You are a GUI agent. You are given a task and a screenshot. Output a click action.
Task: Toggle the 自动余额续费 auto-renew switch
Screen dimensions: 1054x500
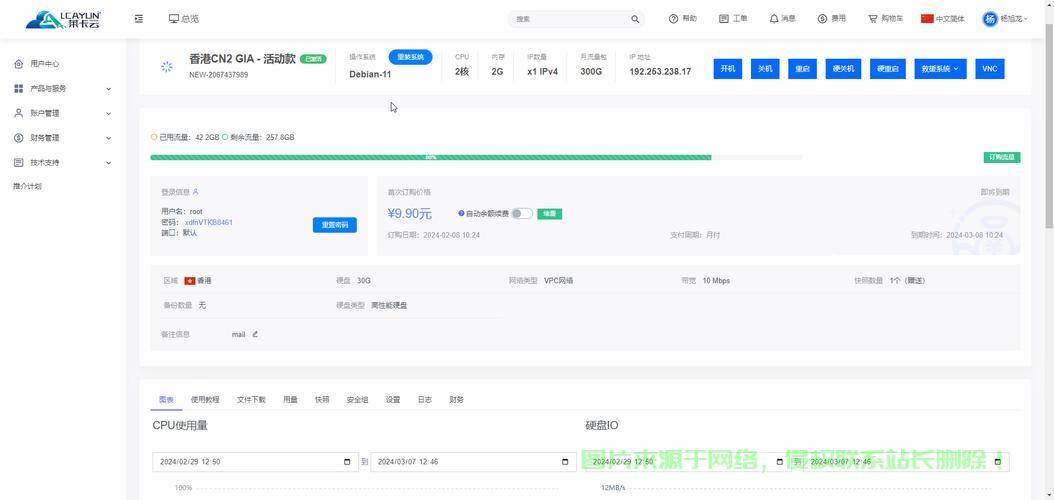coord(521,213)
